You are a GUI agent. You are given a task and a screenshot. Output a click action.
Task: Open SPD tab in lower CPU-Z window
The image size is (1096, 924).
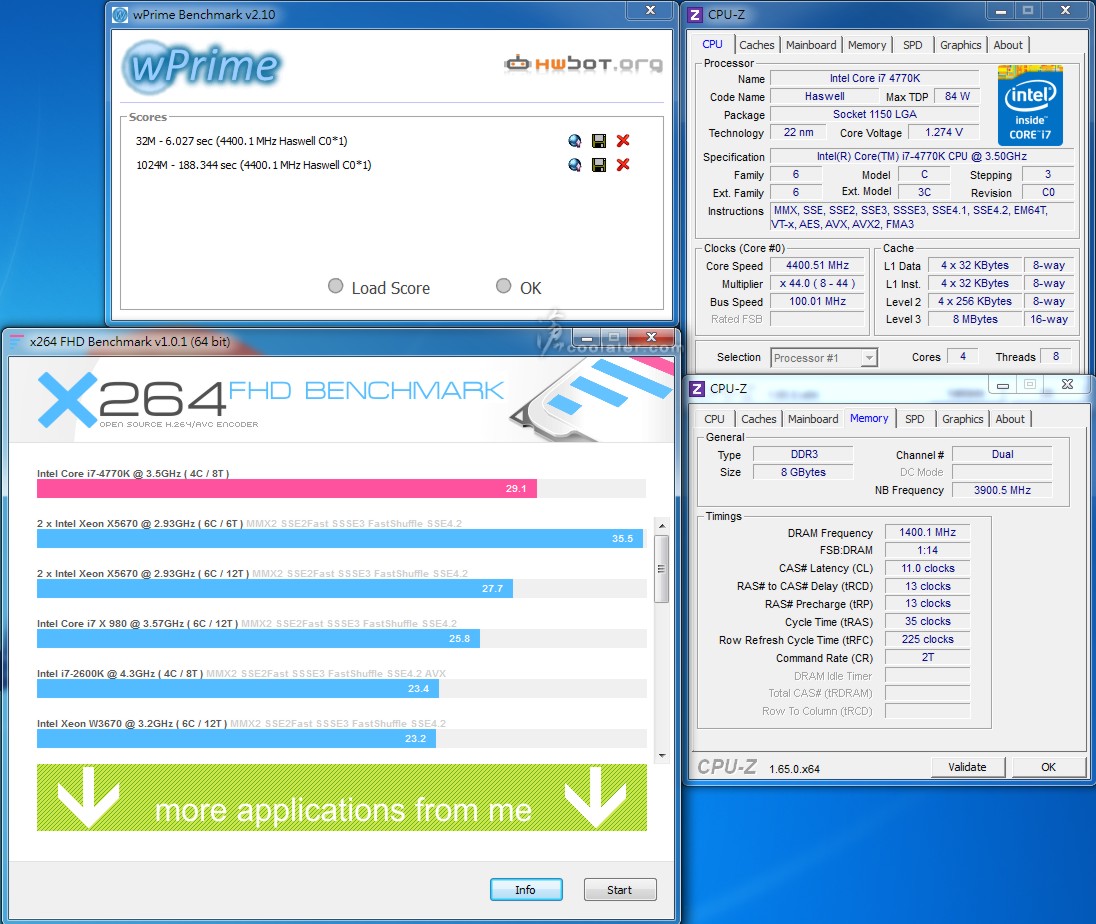pos(914,419)
